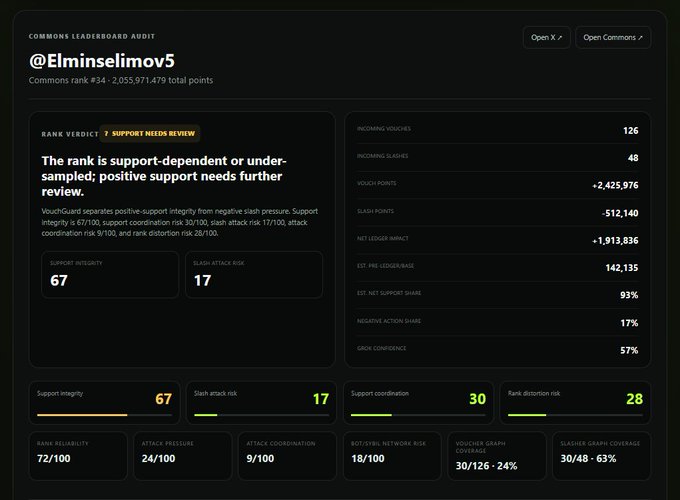
Task: Click the Slasher Graph Coverage 30/48 card
Action: (x=602, y=456)
